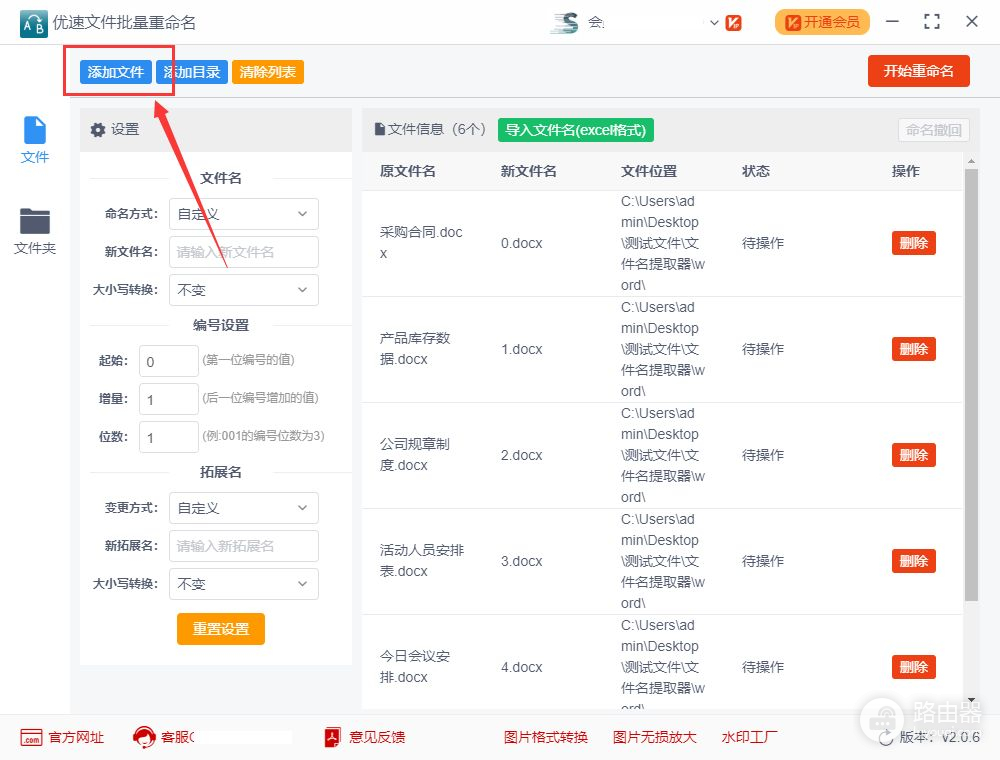
Task: Click the red K icon in title bar
Action: (x=733, y=22)
